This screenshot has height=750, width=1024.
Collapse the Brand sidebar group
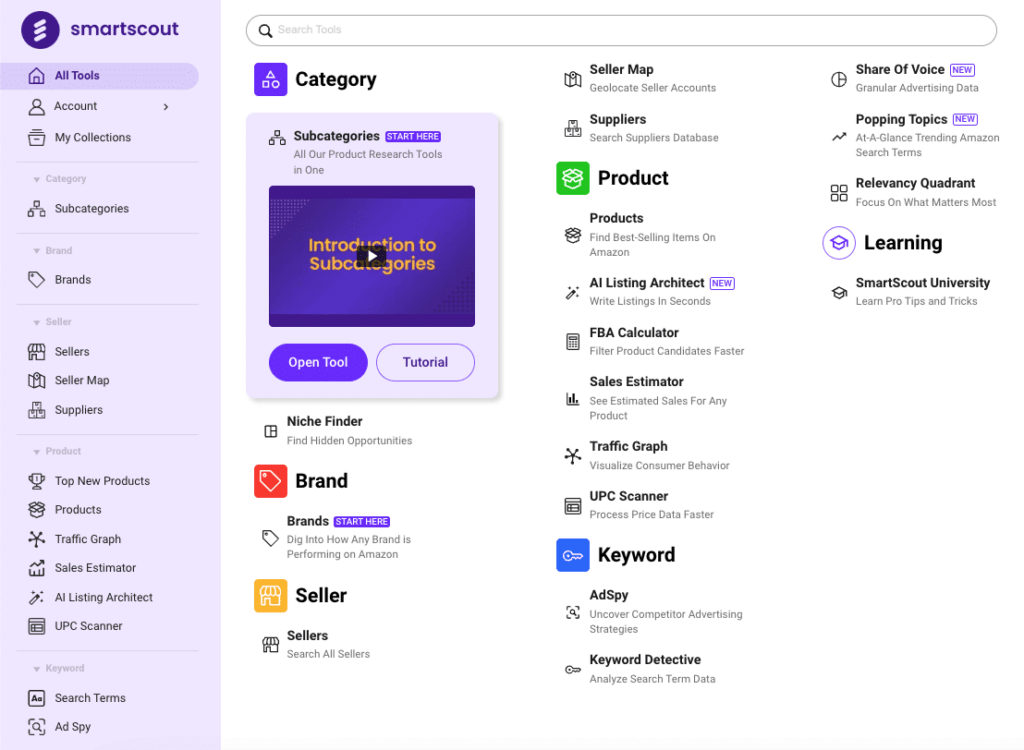[x=37, y=251]
